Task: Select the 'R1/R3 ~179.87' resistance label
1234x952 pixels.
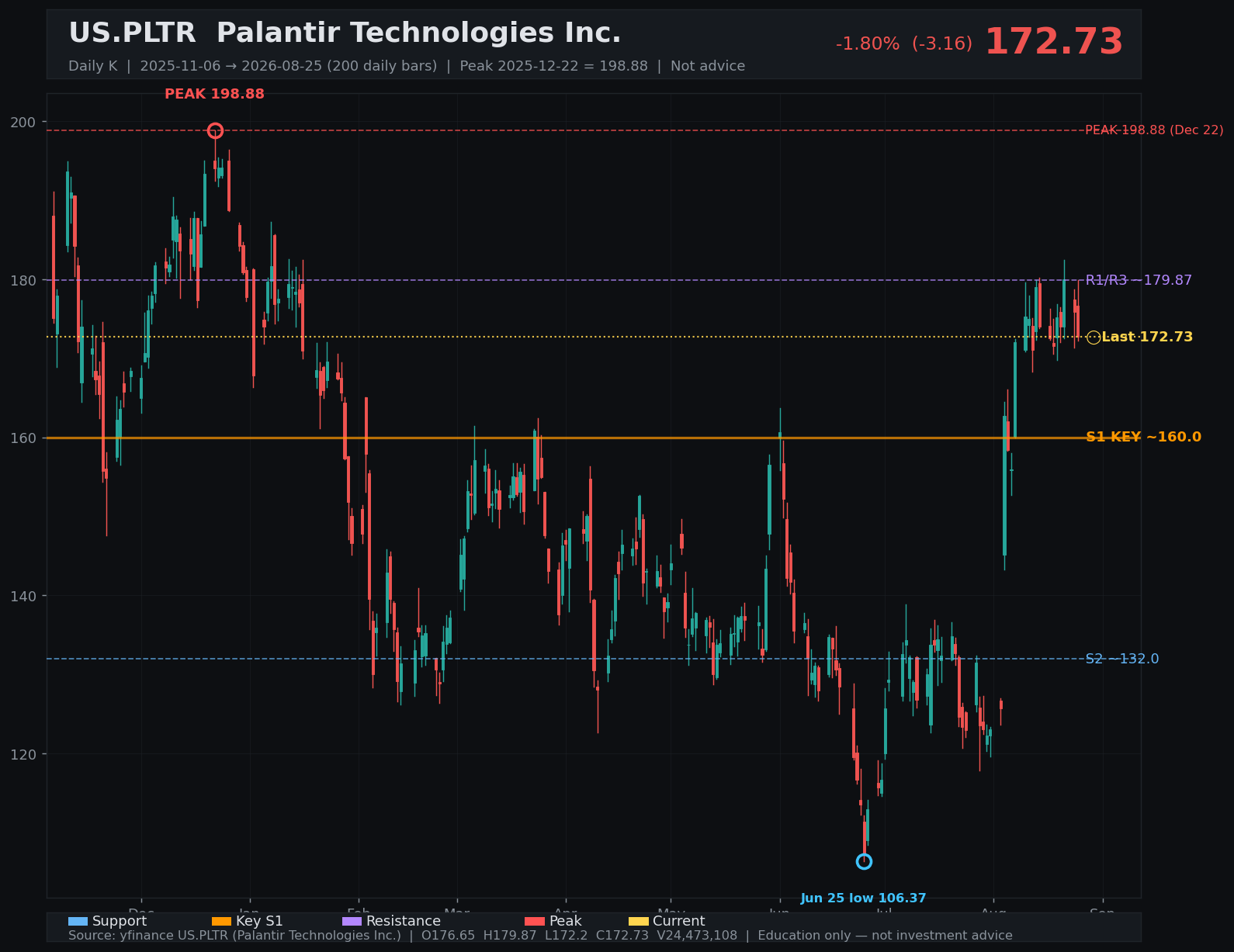Action: point(1139,280)
